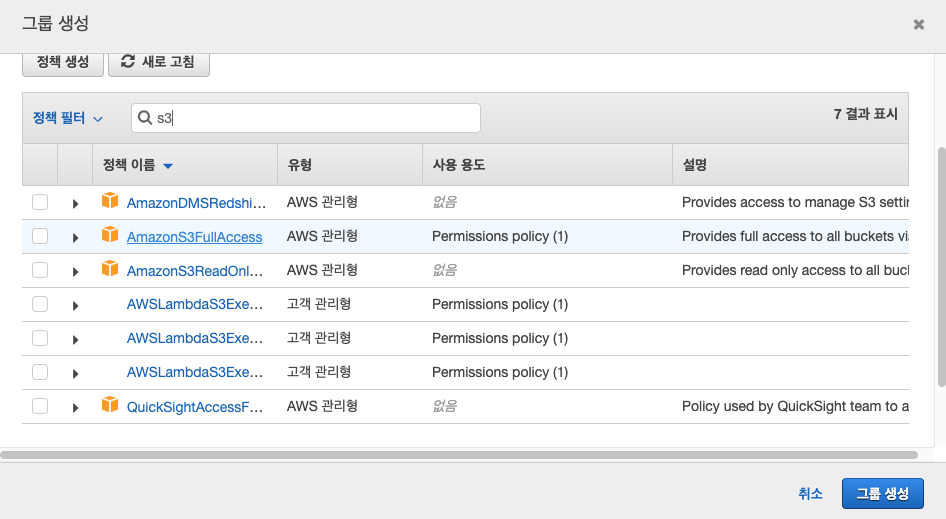This screenshot has width=946, height=519.
Task: Click the policy search field containing s3
Action: [x=306, y=118]
